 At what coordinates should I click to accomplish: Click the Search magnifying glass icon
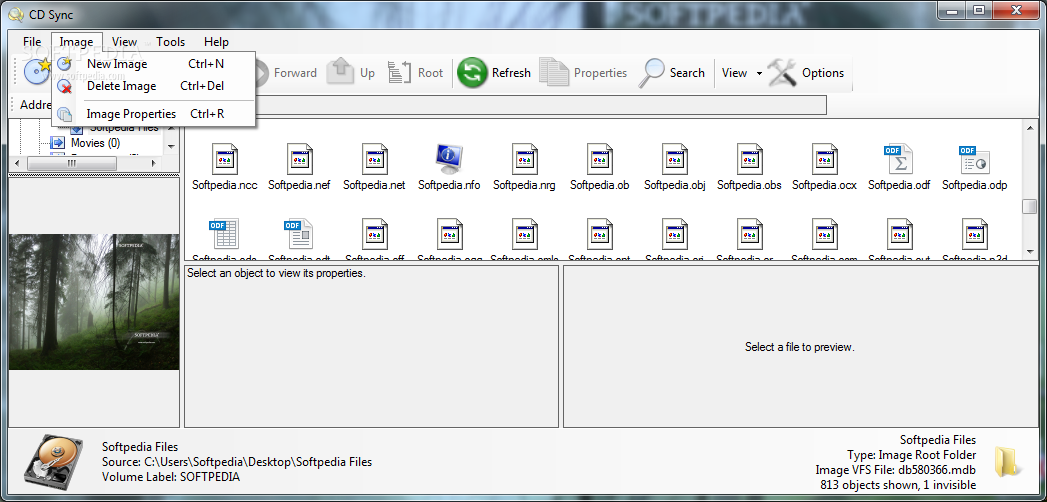(x=651, y=73)
